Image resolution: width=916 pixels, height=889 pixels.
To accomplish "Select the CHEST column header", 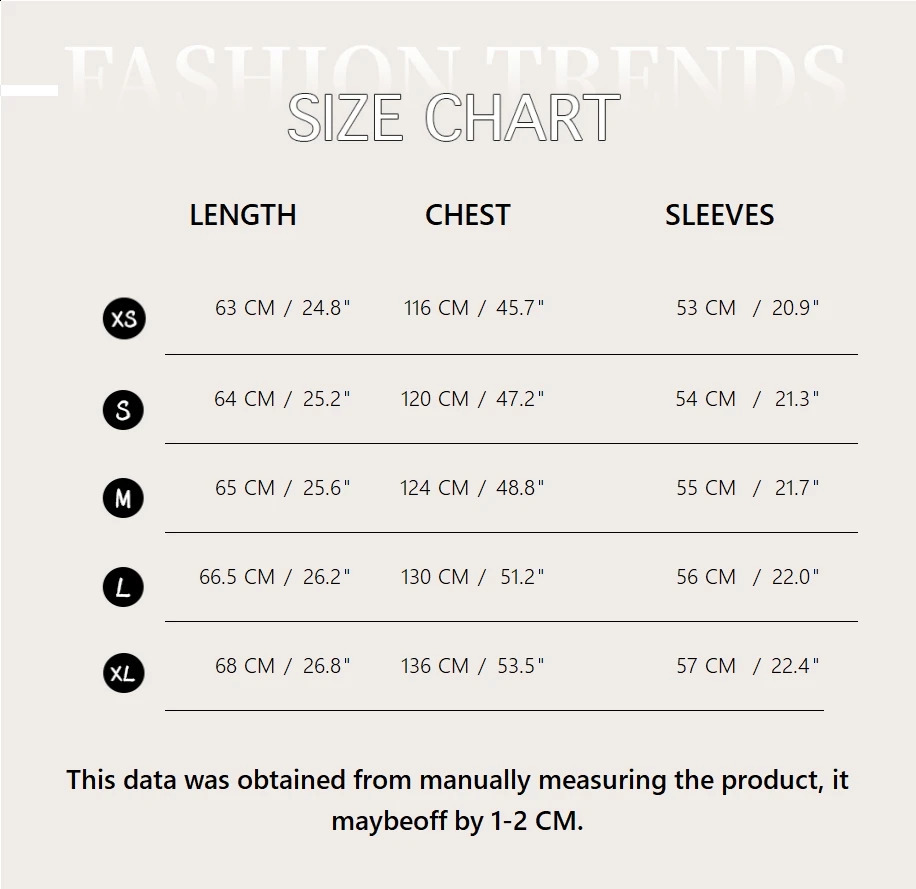I will pyautogui.click(x=467, y=215).
